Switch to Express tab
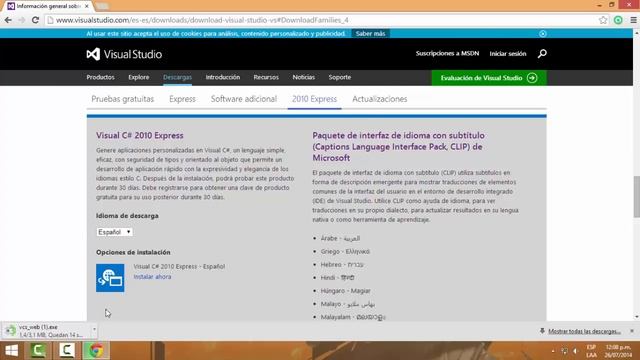Image resolution: width=640 pixels, height=360 pixels. coord(182,99)
